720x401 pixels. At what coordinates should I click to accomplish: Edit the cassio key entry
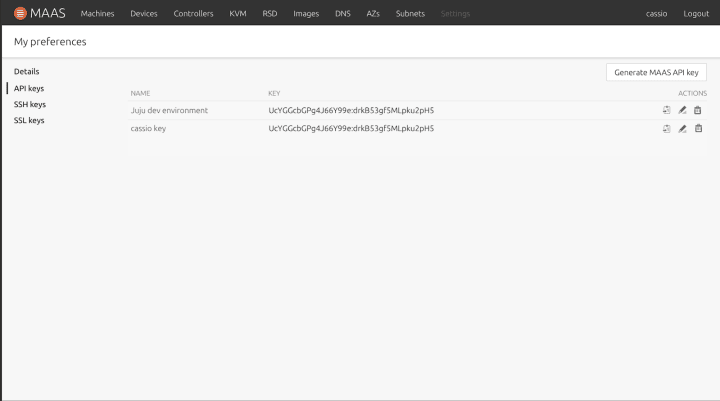682,129
